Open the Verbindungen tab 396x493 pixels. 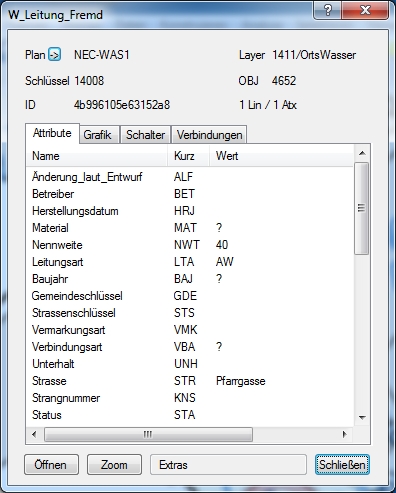pyautogui.click(x=209, y=135)
